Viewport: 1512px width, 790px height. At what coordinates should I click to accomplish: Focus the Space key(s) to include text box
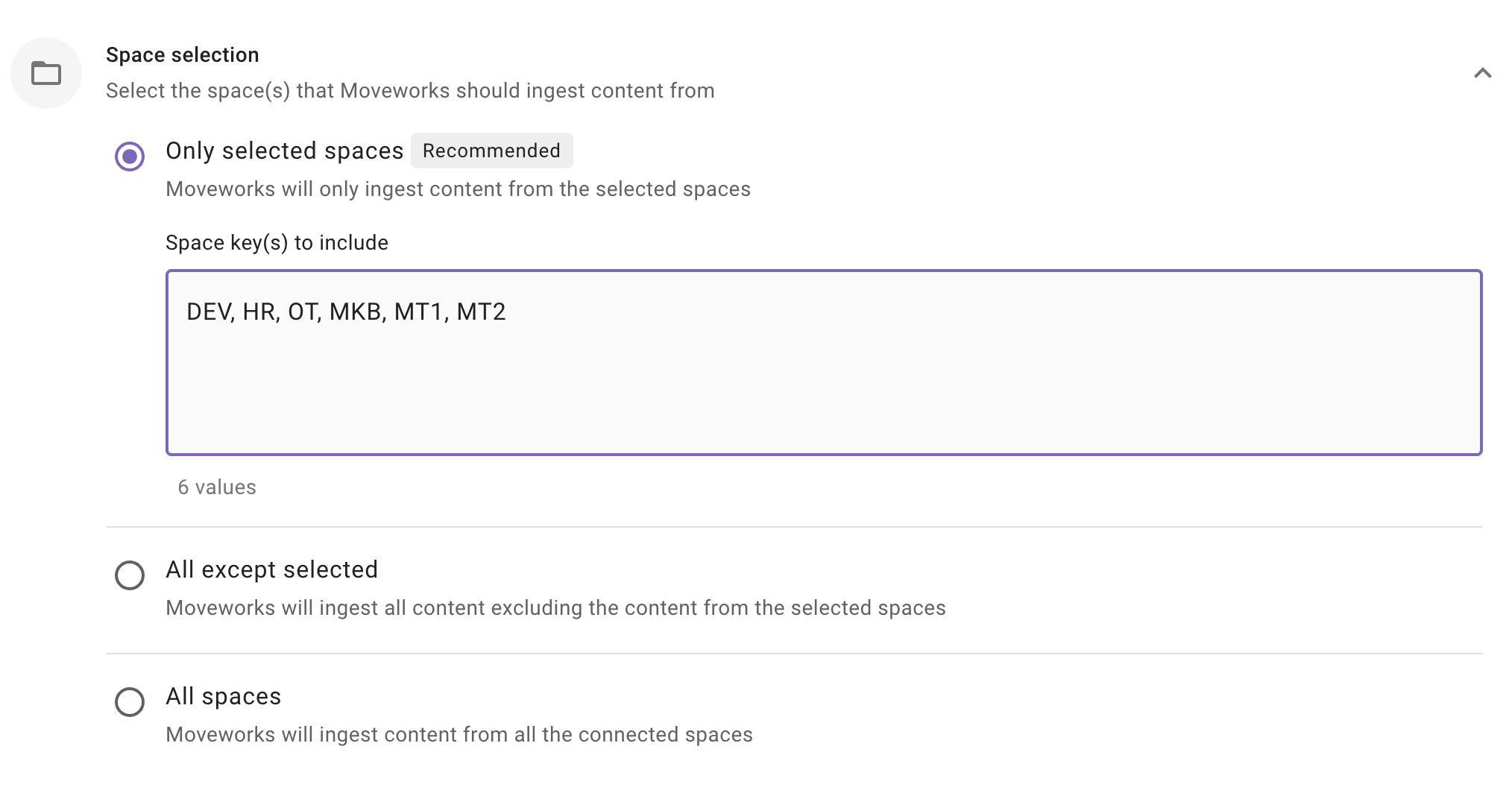pos(823,362)
